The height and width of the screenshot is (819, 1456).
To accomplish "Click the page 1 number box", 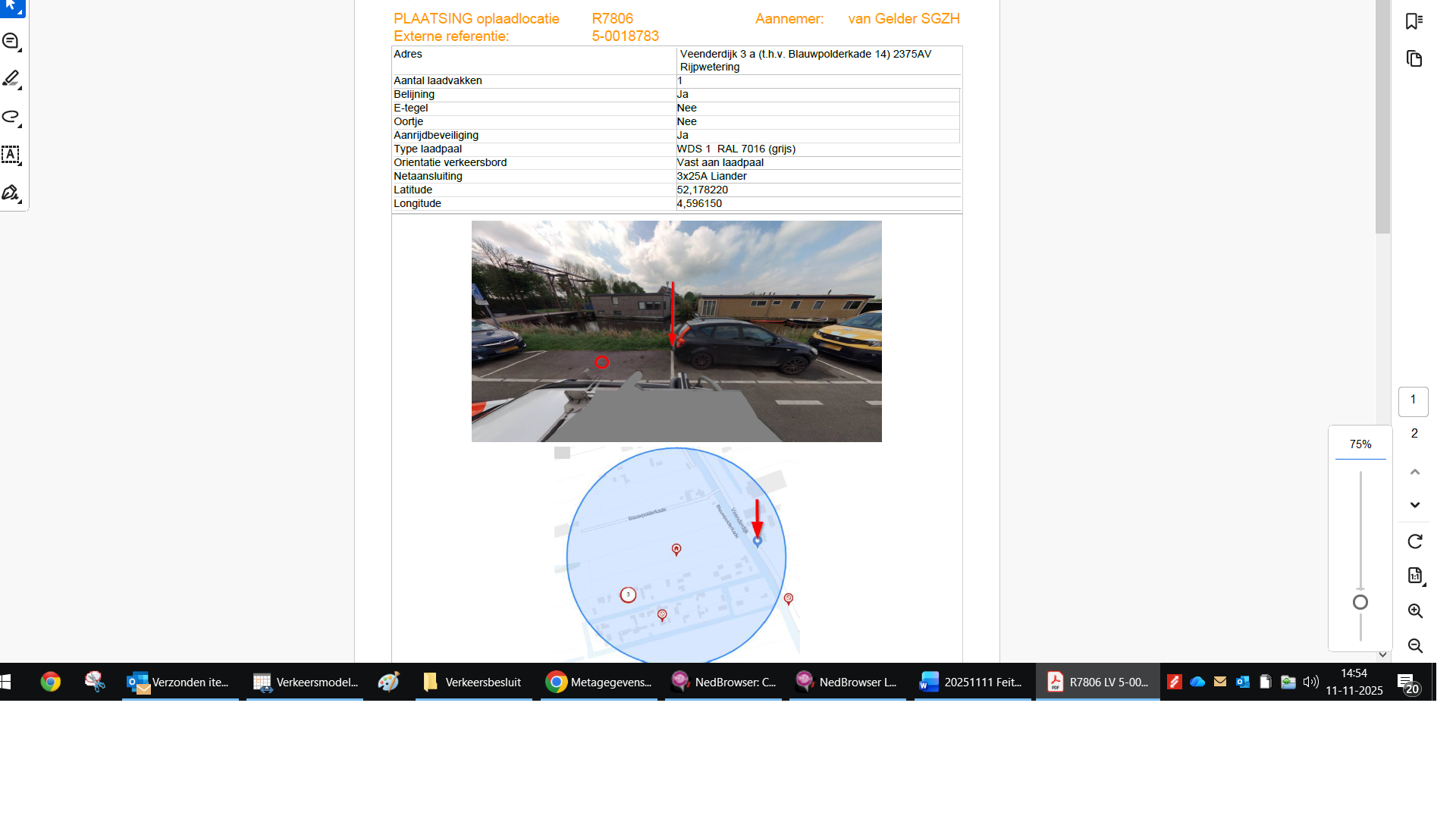I will tap(1413, 400).
